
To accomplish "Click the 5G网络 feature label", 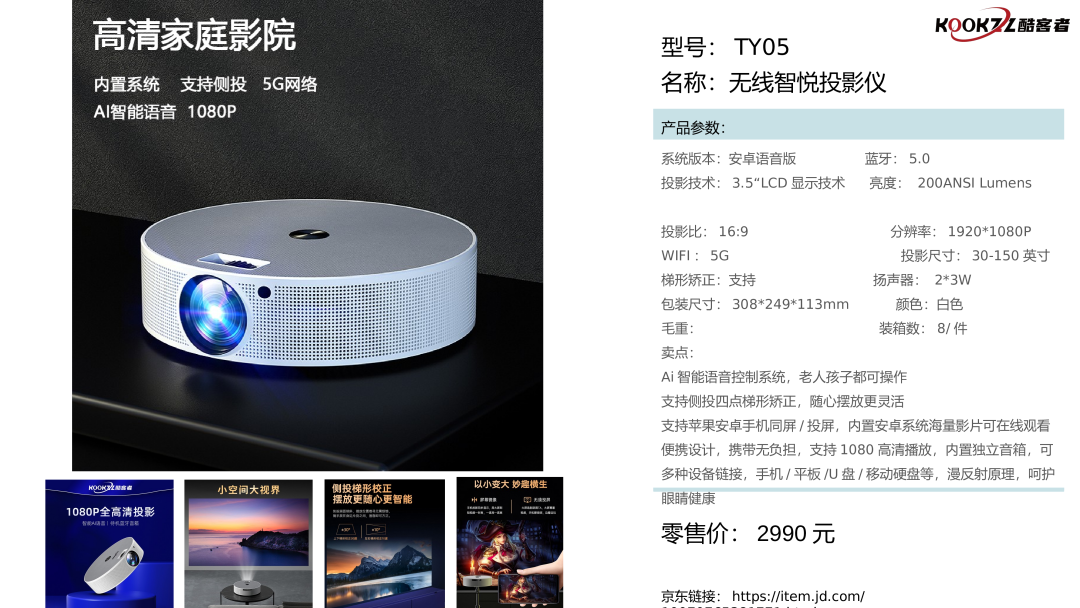I will coord(290,84).
